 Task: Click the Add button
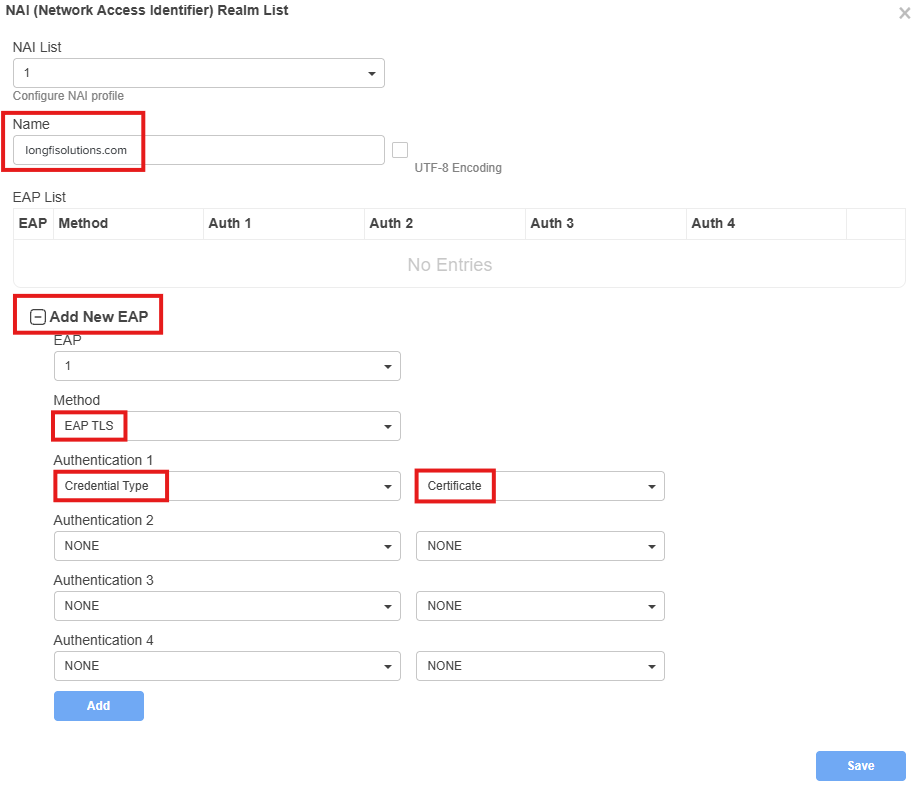click(99, 706)
